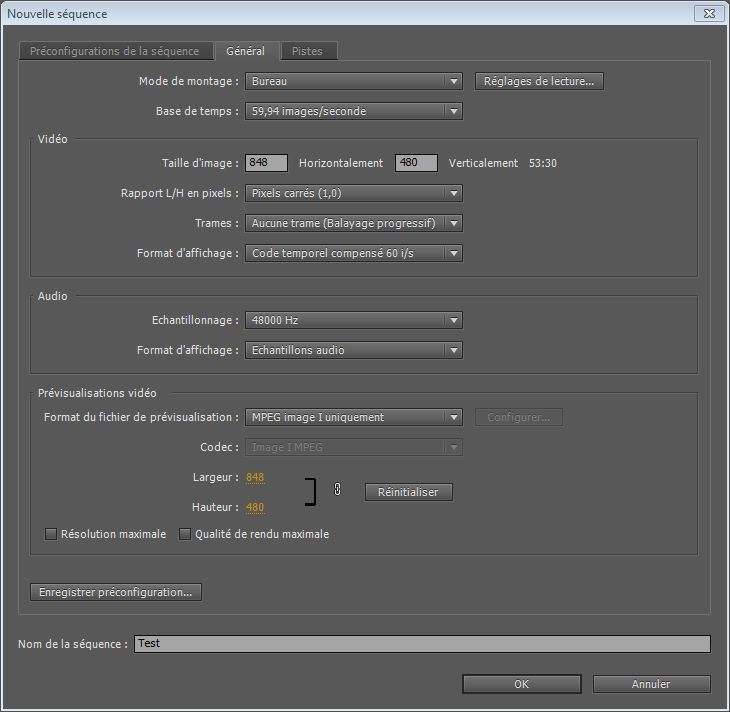Open Format du fichier de prévisualisation dropdown
Screen dimensions: 730x712
pyautogui.click(x=354, y=417)
